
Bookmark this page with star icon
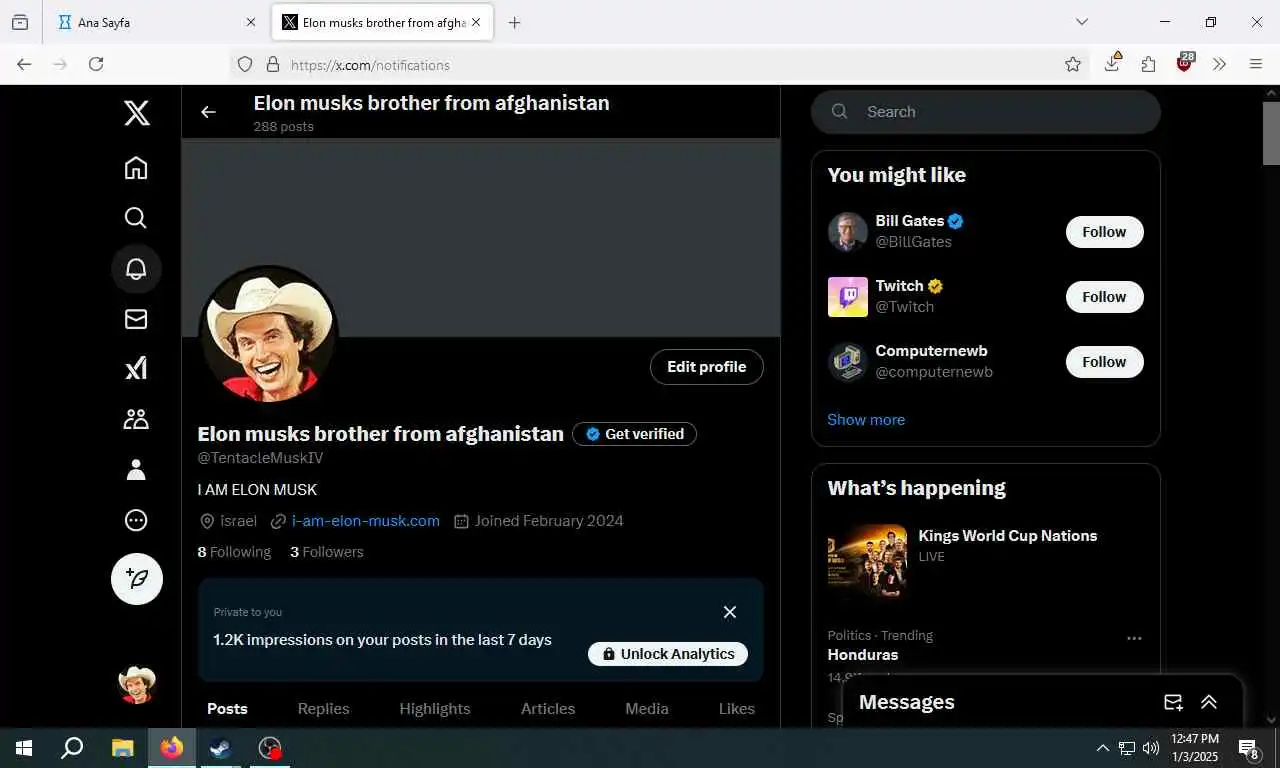coord(1073,64)
